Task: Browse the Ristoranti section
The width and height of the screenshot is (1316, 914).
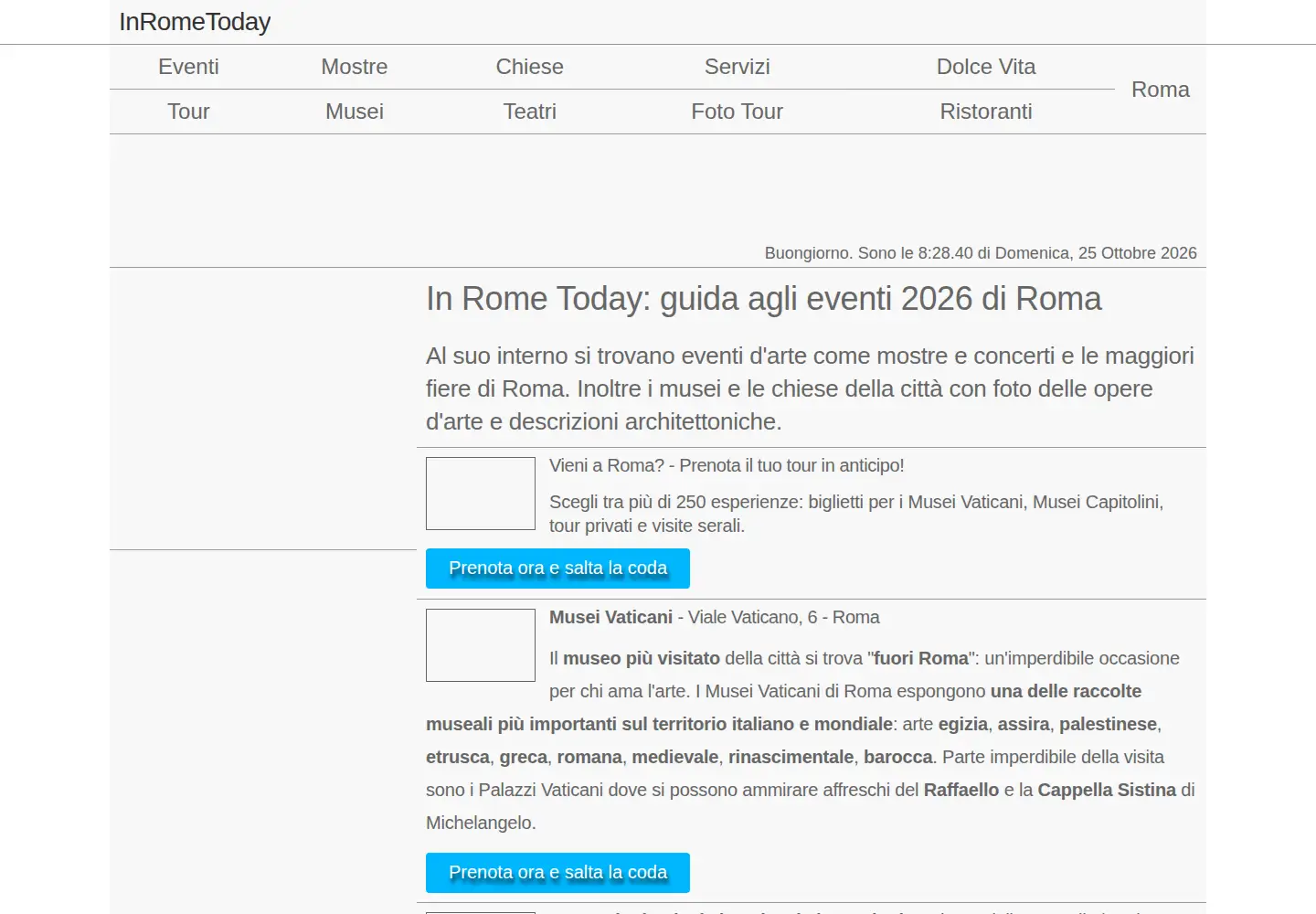Action: pyautogui.click(x=986, y=112)
